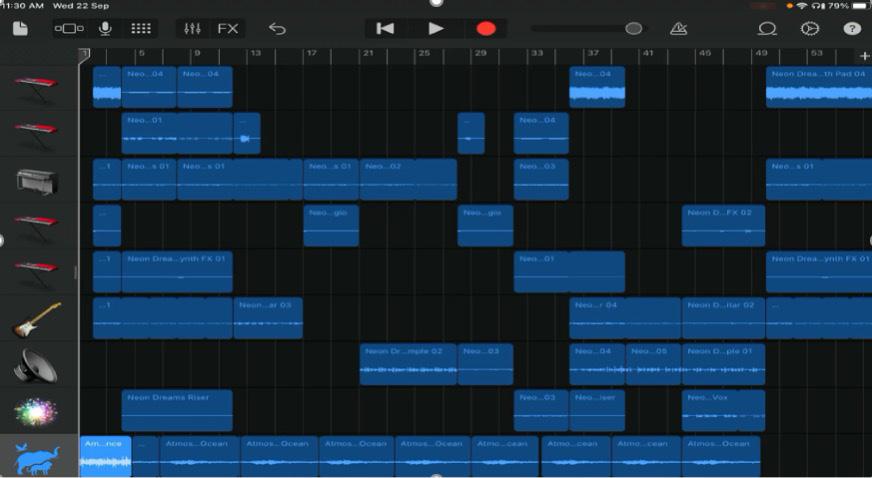872x478 pixels.
Task: Toggle the metronome
Action: [678, 28]
